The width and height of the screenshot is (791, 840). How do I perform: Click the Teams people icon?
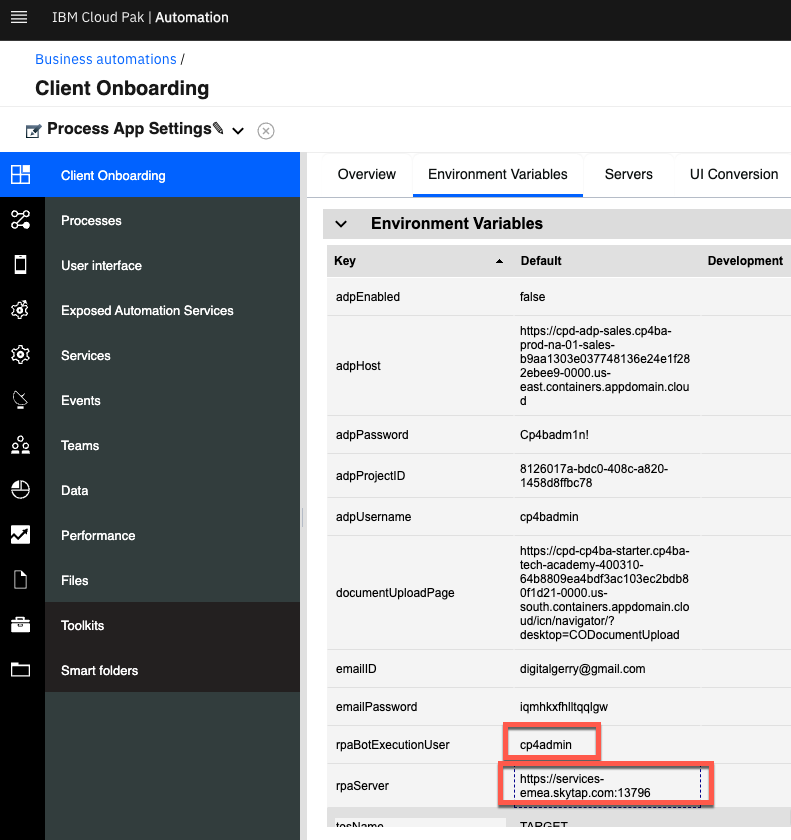(x=20, y=445)
